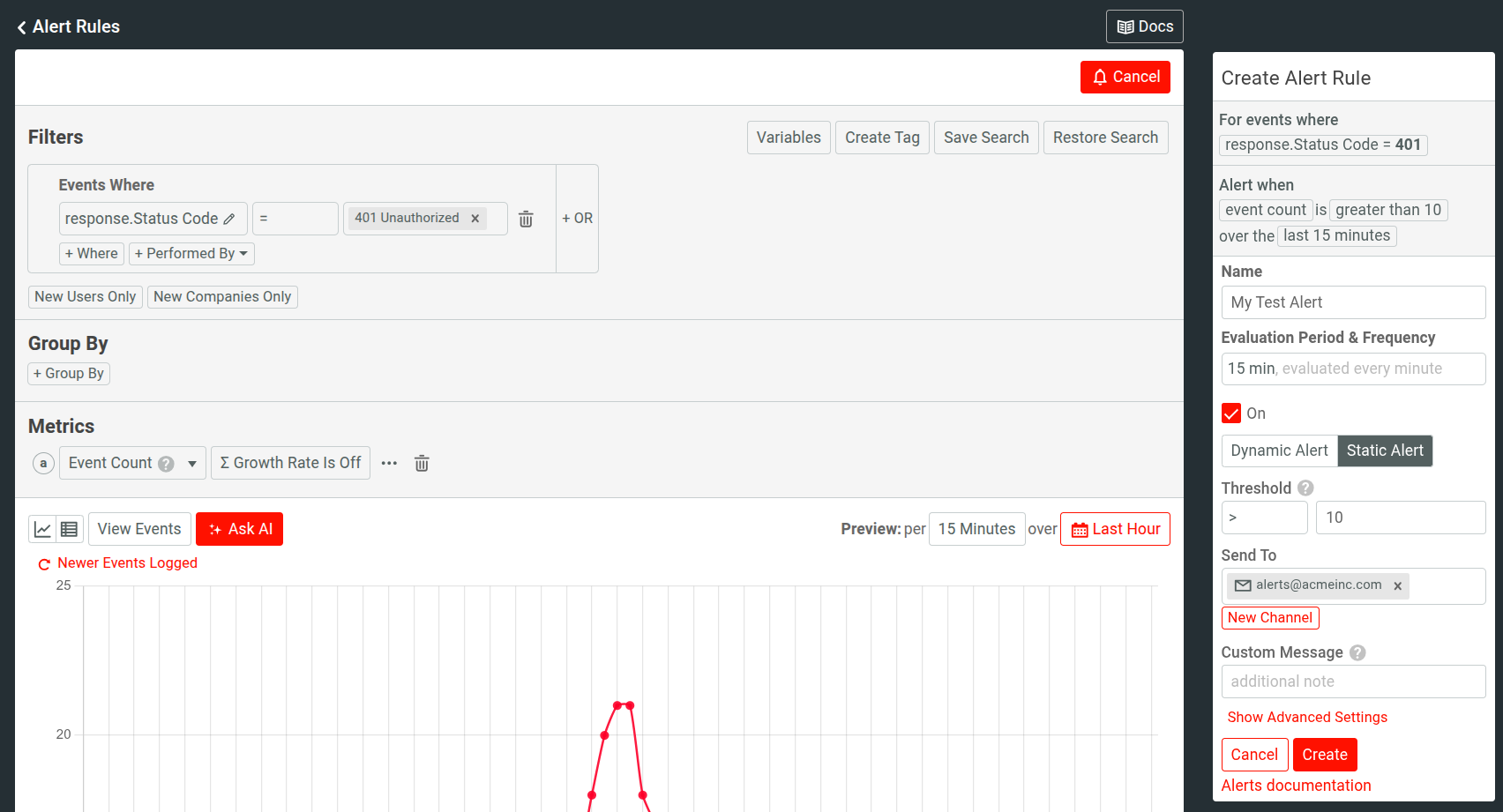Image resolution: width=1503 pixels, height=812 pixels.
Task: Go back to Alert Rules
Action: click(x=68, y=26)
